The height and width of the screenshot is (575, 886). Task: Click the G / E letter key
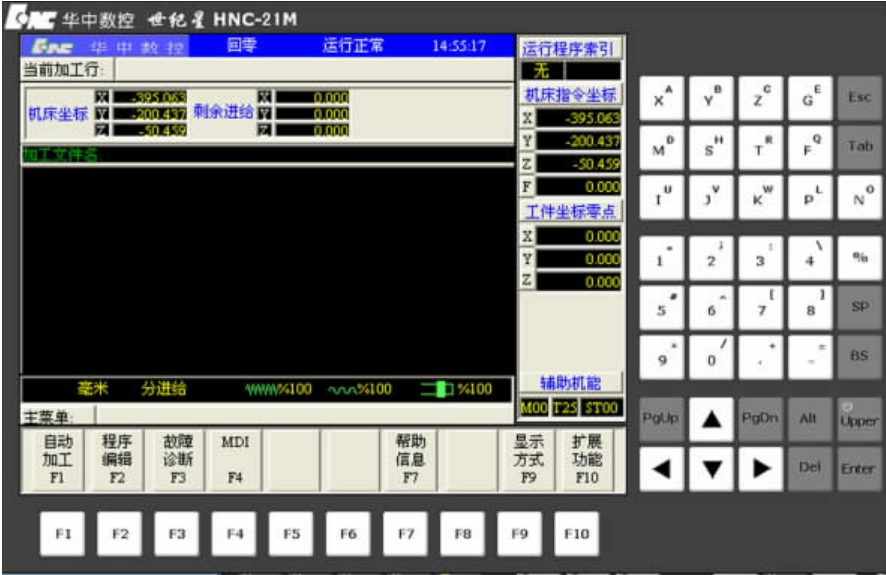[810, 98]
